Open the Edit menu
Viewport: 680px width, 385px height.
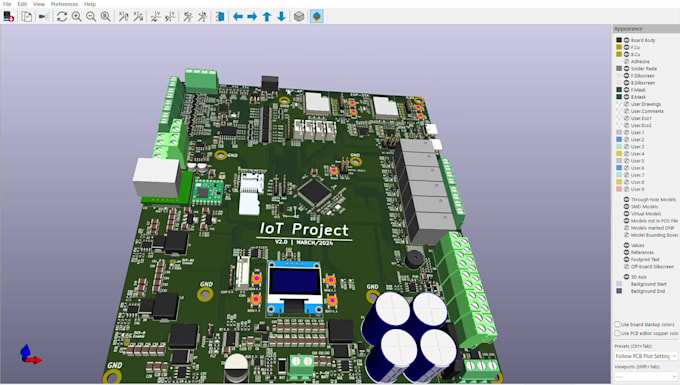22,4
